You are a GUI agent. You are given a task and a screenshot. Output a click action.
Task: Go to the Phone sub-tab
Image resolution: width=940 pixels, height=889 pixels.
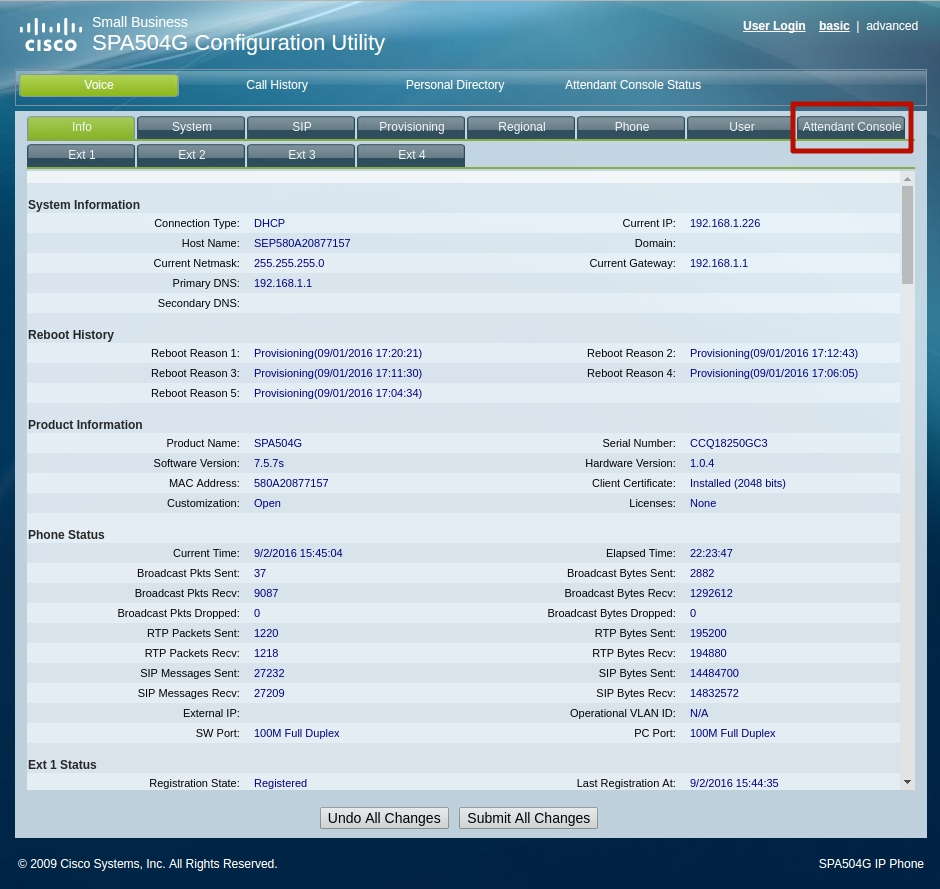[x=631, y=127]
